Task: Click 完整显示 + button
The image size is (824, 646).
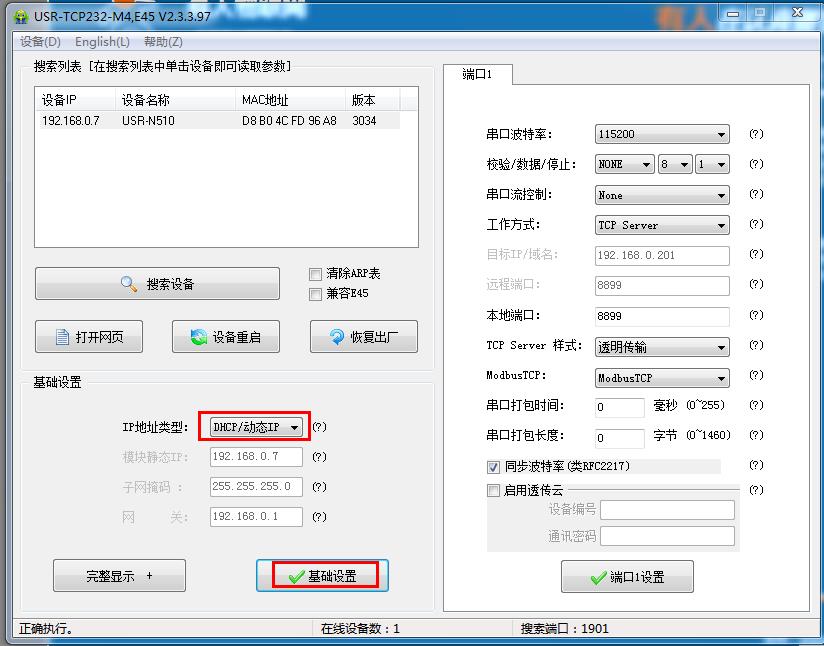Action: click(119, 576)
